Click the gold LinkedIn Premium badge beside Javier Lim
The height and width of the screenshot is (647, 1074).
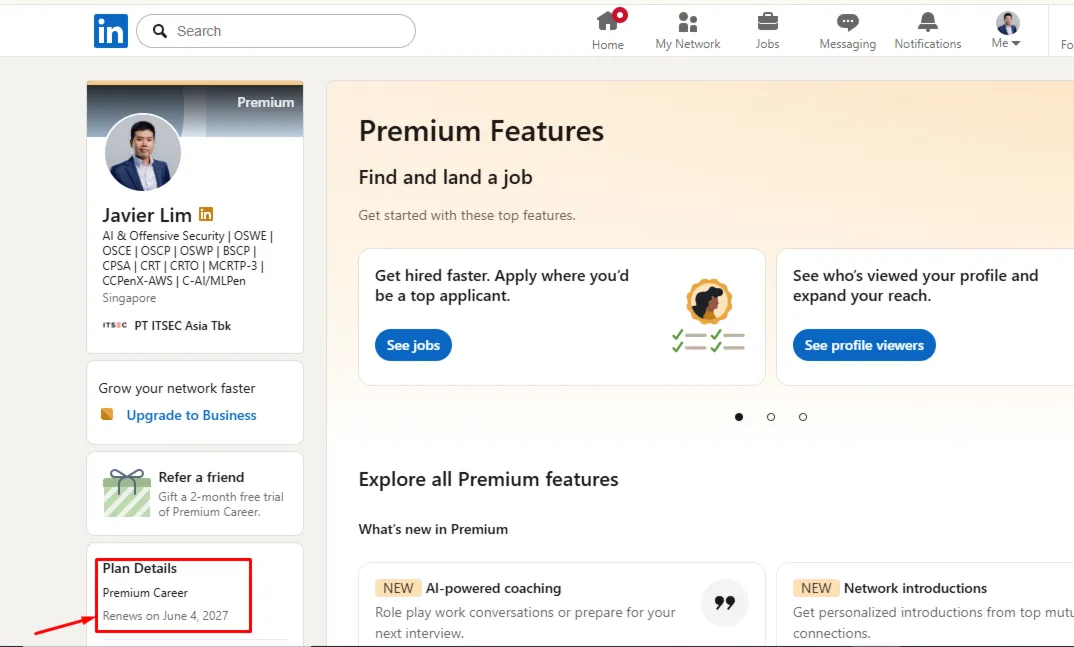click(x=205, y=214)
